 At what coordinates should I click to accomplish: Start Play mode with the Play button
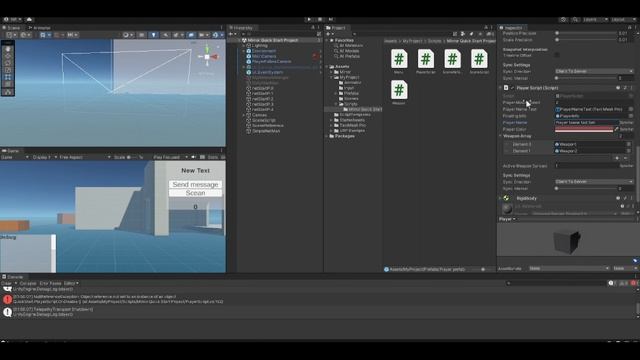(x=309, y=19)
